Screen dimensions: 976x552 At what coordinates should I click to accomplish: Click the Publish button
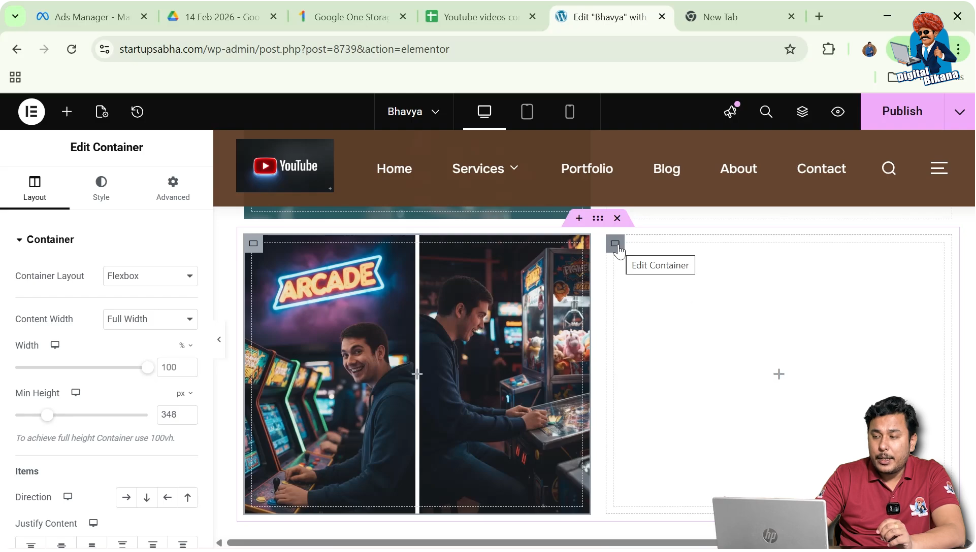pyautogui.click(x=901, y=112)
